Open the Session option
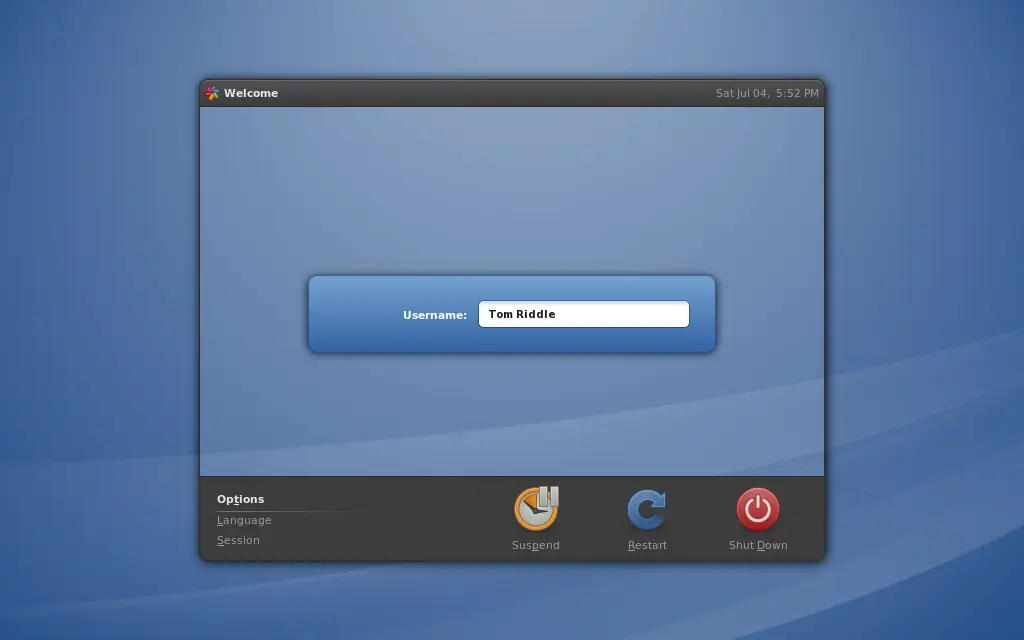Image resolution: width=1024 pixels, height=640 pixels. (x=238, y=541)
